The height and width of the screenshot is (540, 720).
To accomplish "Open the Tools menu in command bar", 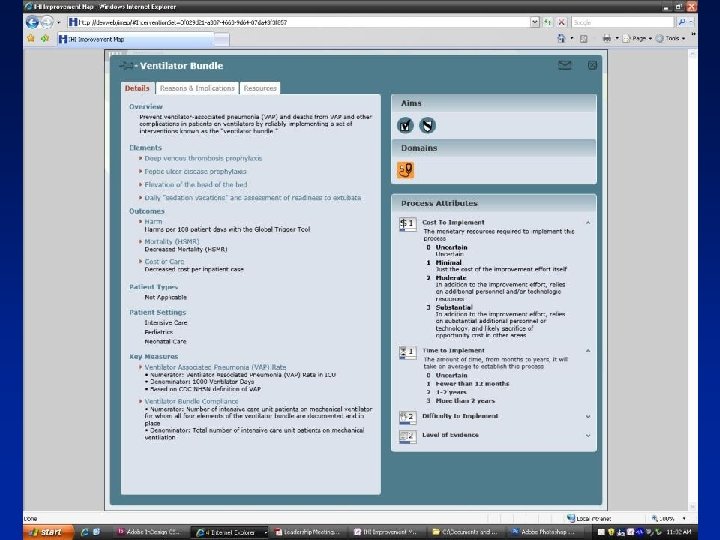I will click(671, 39).
